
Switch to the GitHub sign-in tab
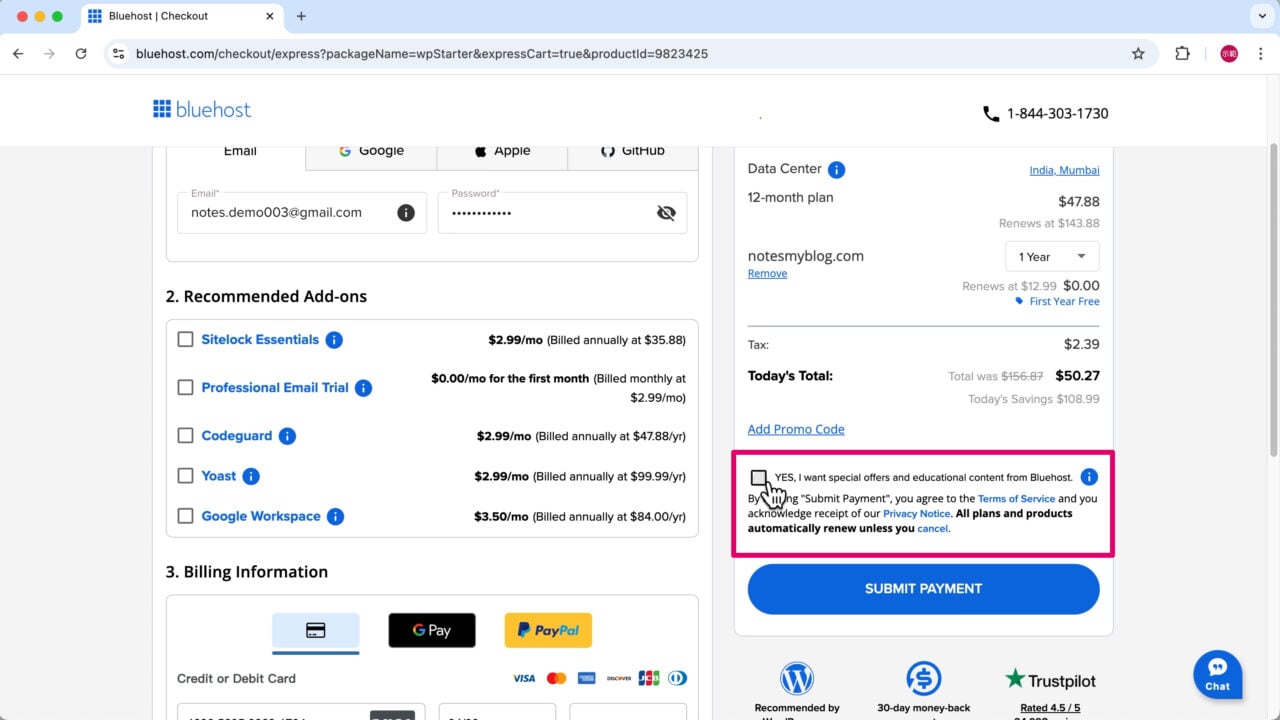(631, 150)
